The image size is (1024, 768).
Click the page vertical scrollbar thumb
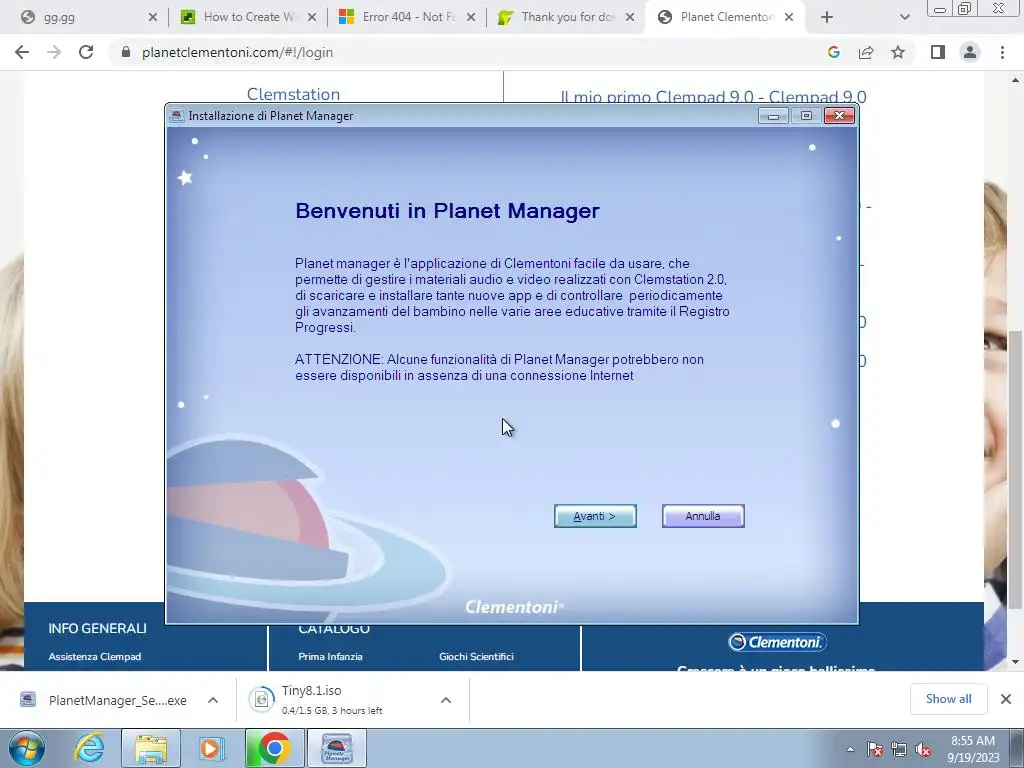click(1014, 470)
